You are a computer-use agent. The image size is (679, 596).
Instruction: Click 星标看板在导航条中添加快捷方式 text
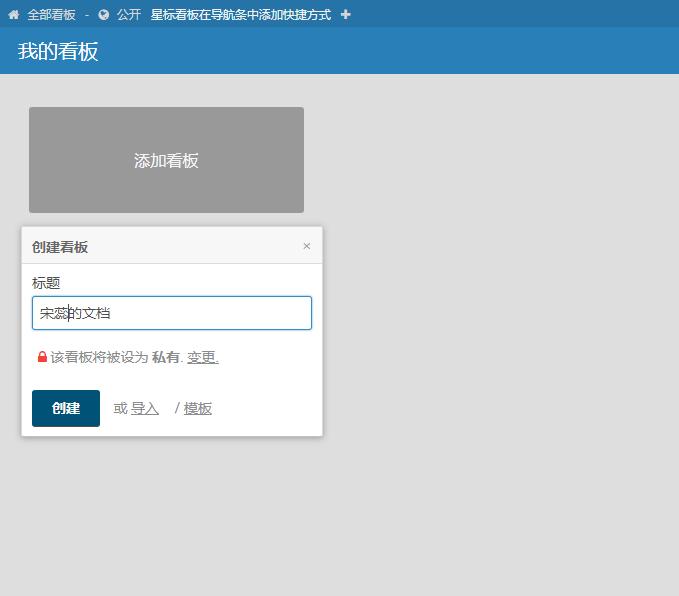(x=241, y=15)
